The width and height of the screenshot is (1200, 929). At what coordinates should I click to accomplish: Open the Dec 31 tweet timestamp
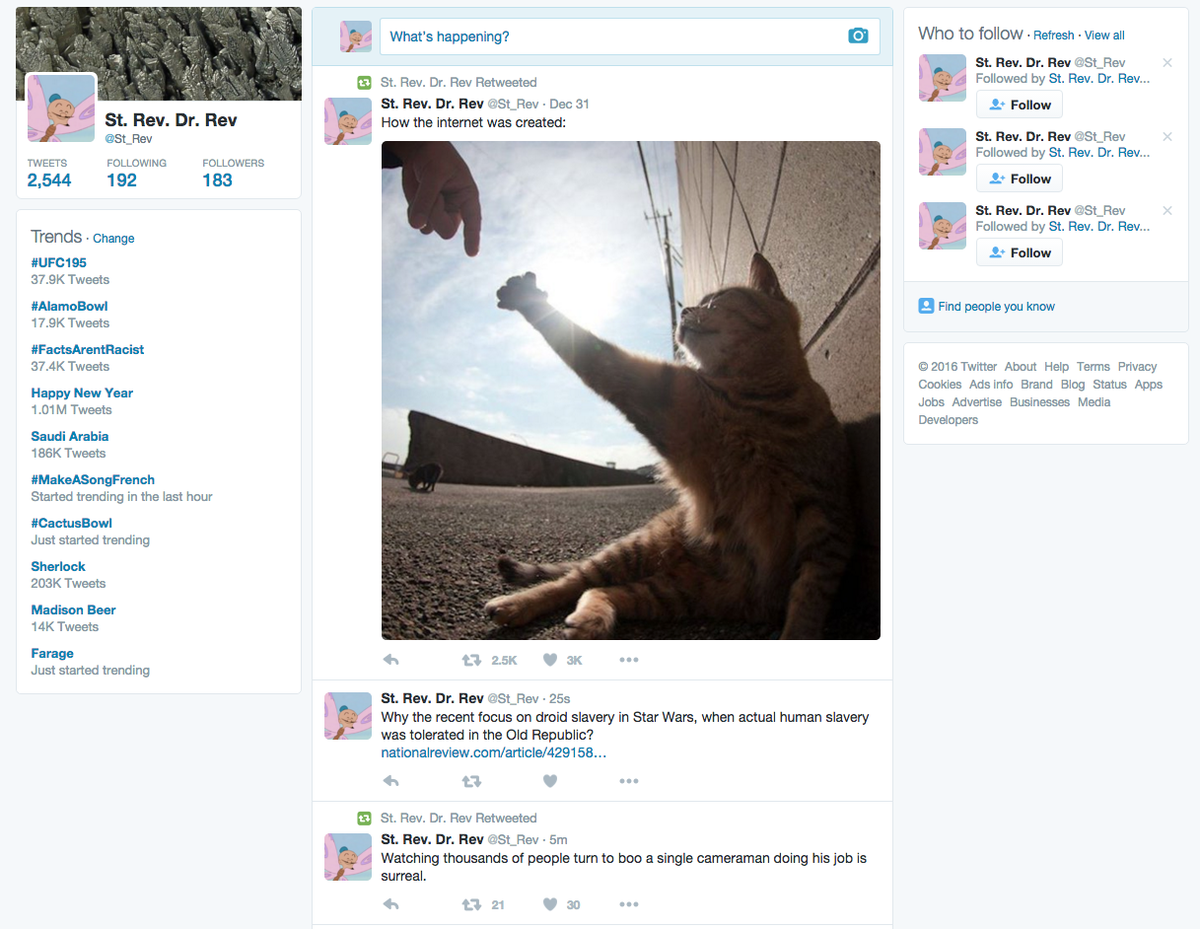pyautogui.click(x=569, y=104)
